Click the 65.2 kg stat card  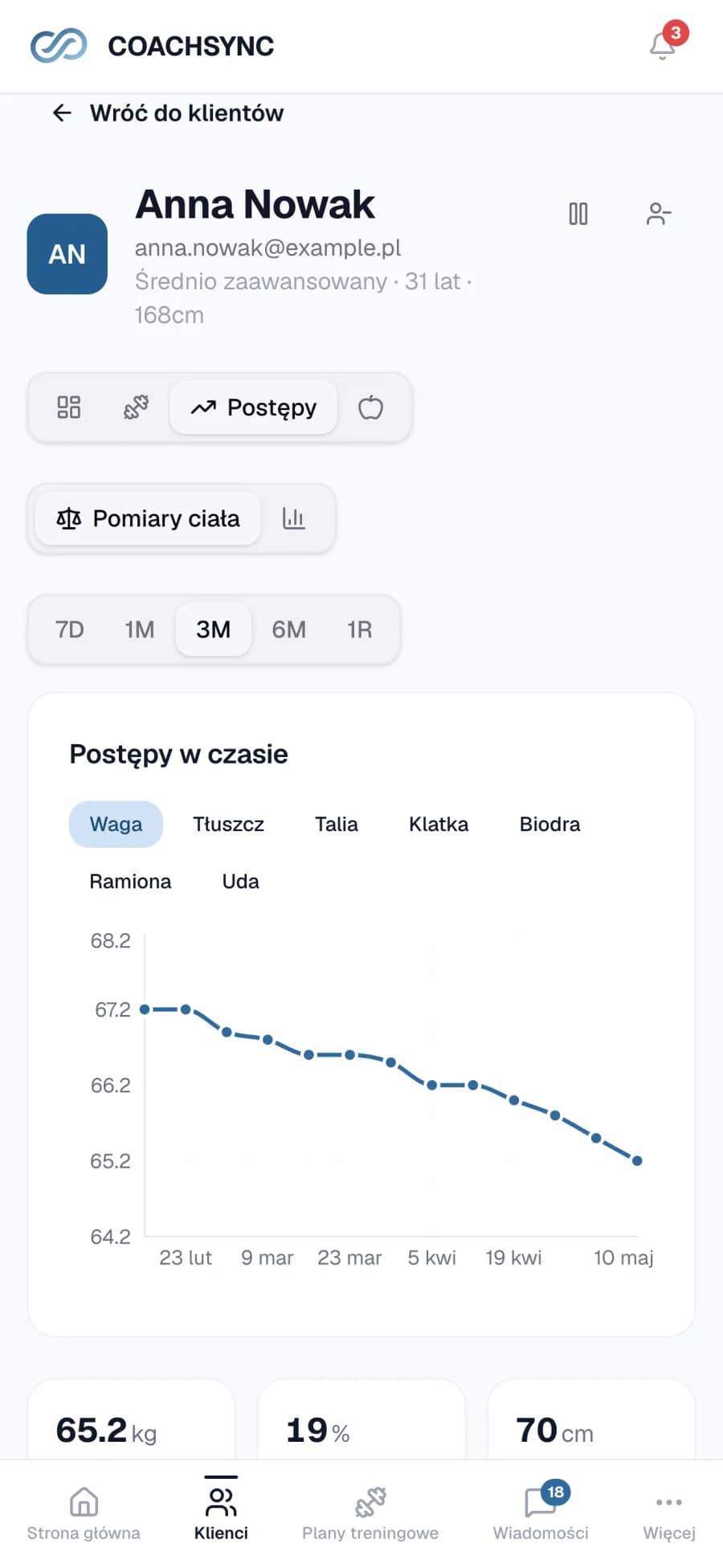click(x=132, y=1419)
